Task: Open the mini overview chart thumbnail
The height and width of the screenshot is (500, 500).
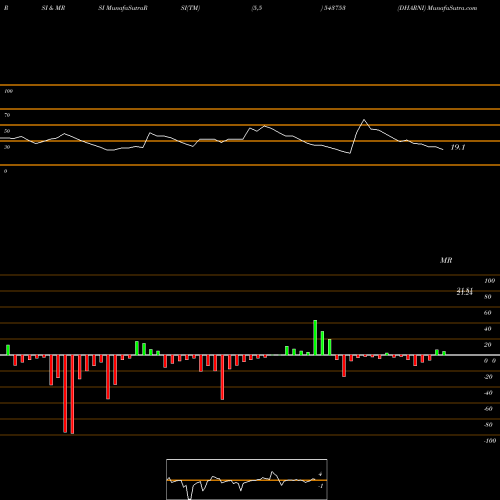Action: point(247,479)
